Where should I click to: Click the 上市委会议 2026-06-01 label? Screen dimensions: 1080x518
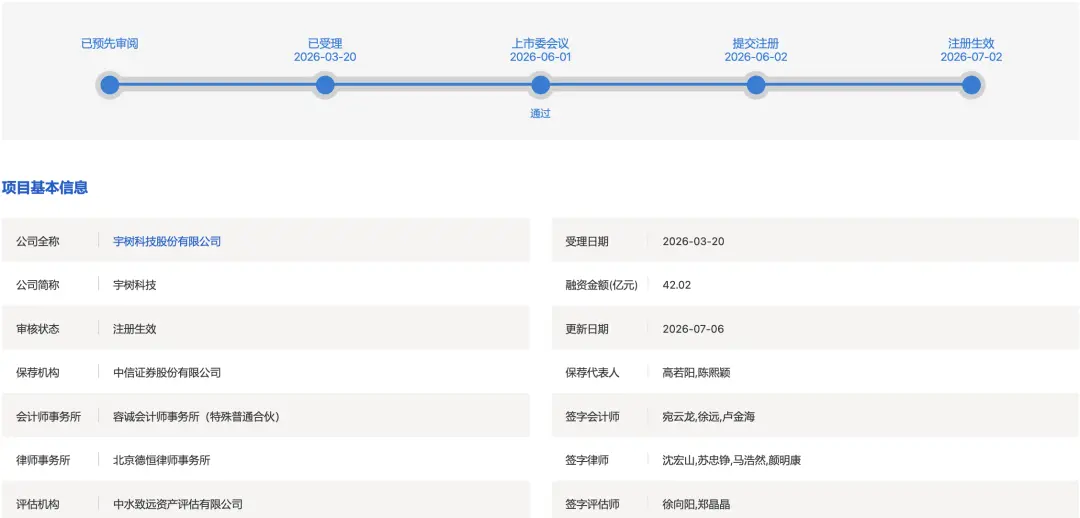pos(541,50)
